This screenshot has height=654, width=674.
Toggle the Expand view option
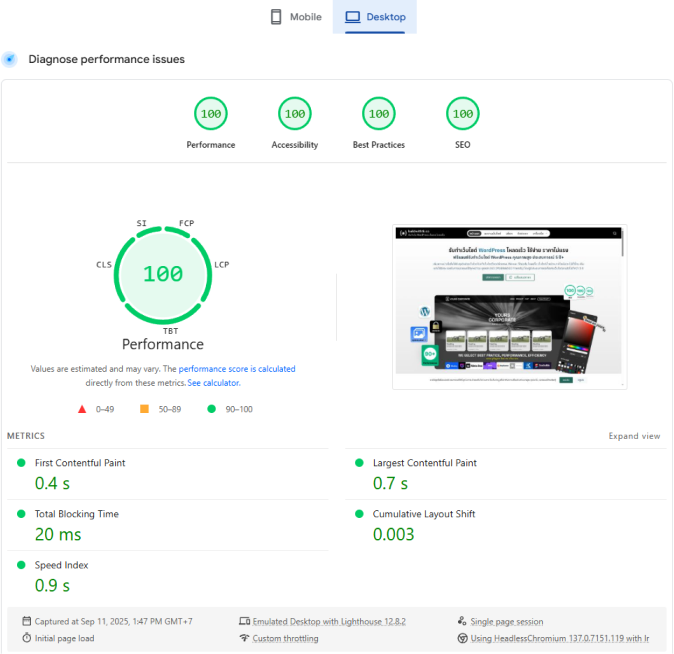tap(634, 436)
